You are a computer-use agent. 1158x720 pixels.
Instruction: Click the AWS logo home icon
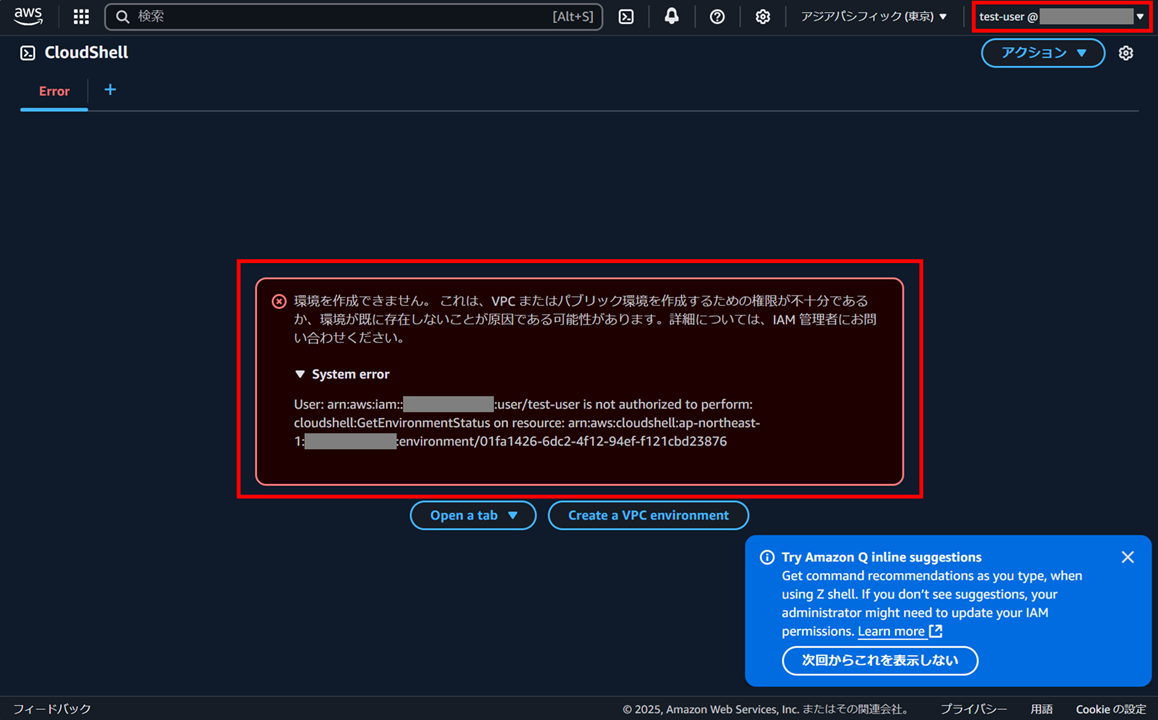28,16
